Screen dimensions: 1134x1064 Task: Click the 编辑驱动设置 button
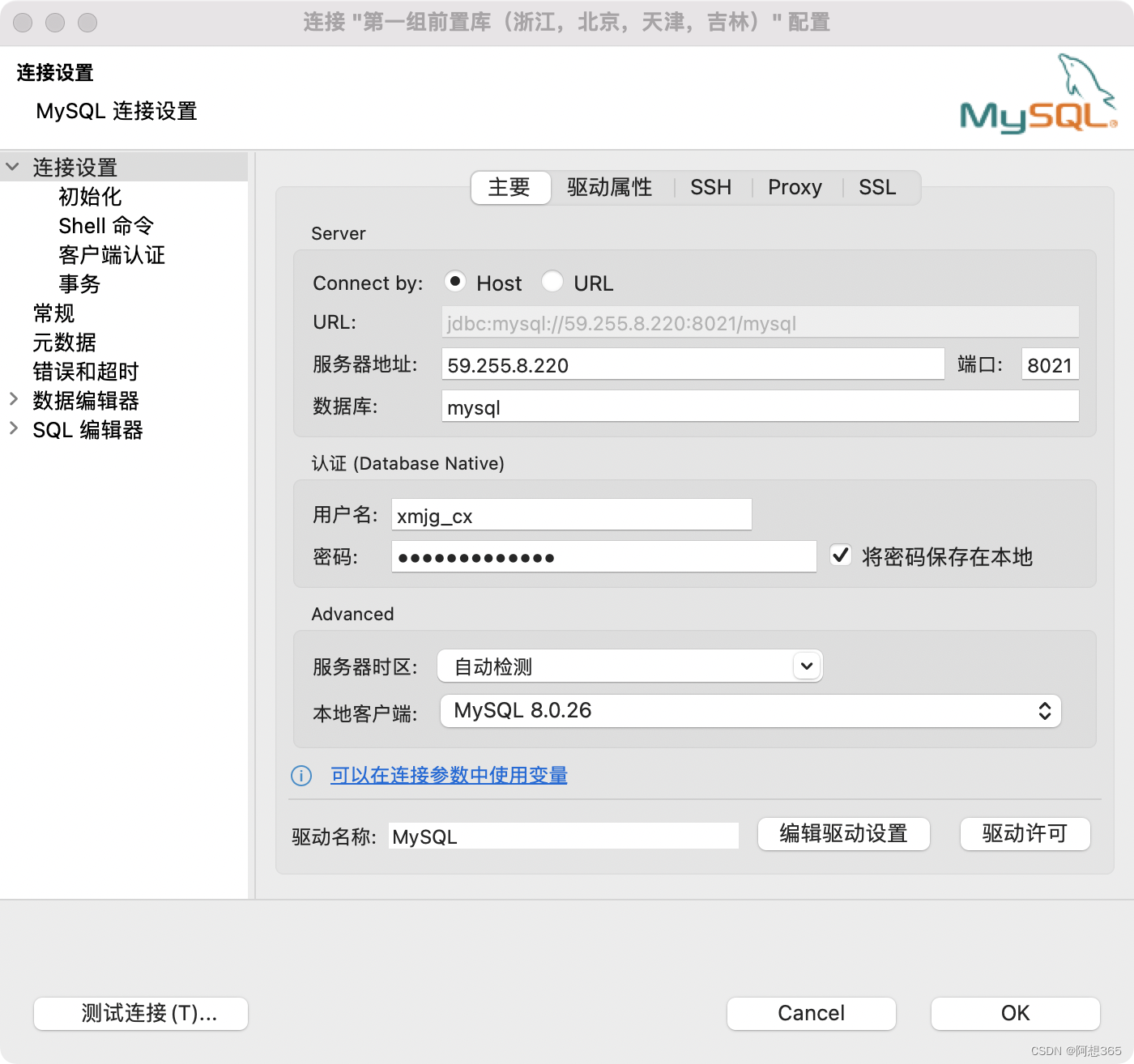[843, 834]
